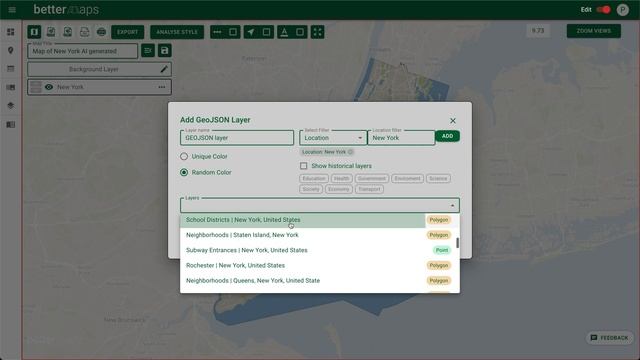Filter by Environment category chip
Screen dimensions: 640x360
407,178
